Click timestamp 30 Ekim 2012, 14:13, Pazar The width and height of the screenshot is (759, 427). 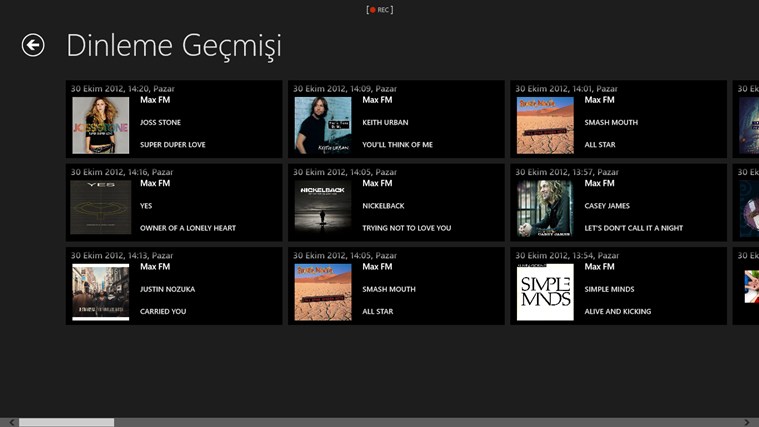tap(122, 255)
